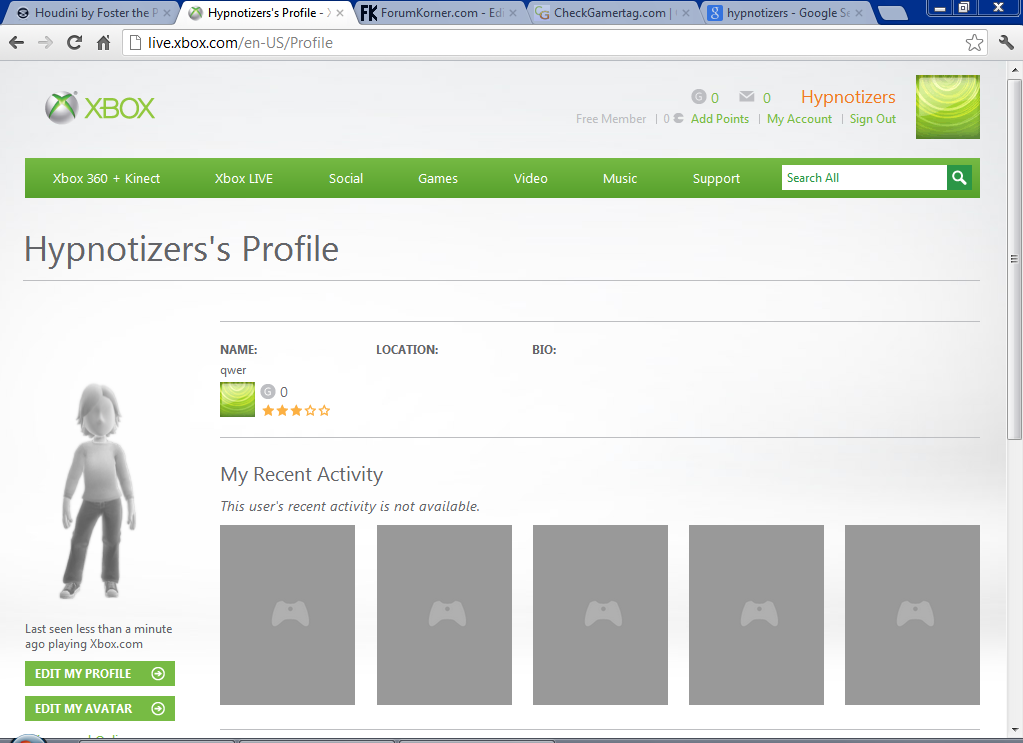Click the browser forward arrow
The width and height of the screenshot is (1023, 743).
[45, 43]
